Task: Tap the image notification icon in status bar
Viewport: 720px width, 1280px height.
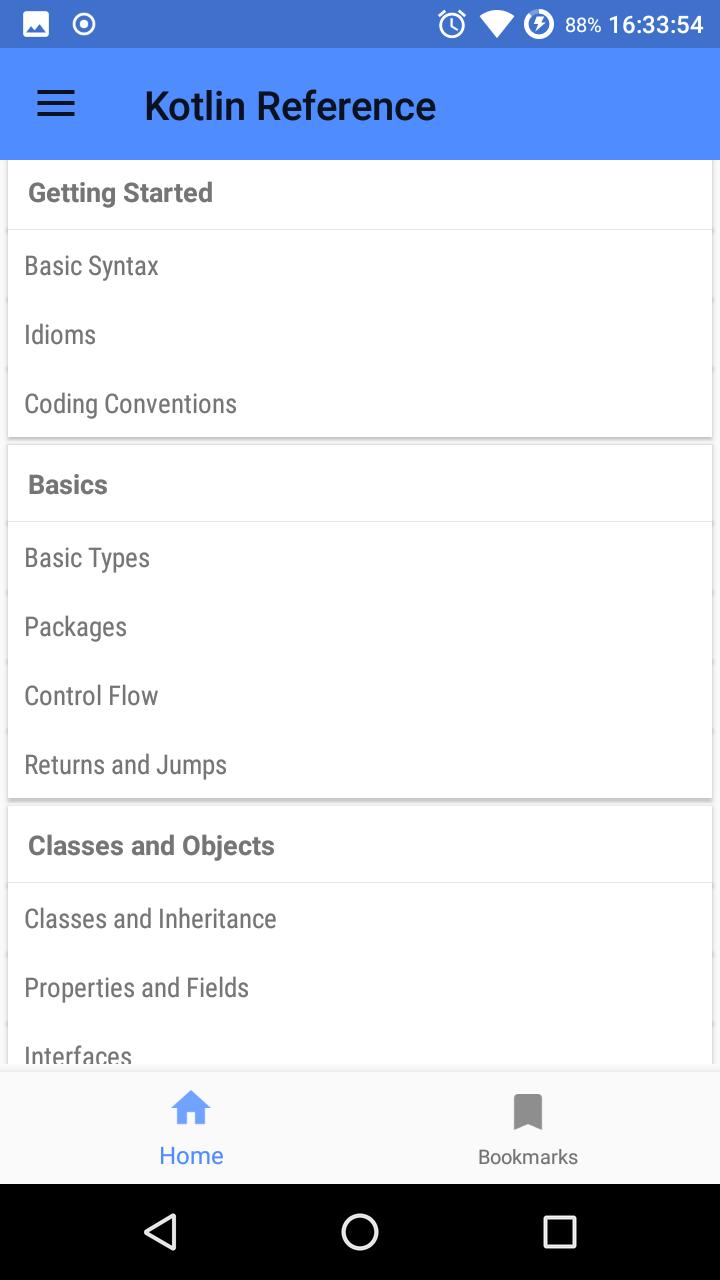Action: pyautogui.click(x=36, y=24)
